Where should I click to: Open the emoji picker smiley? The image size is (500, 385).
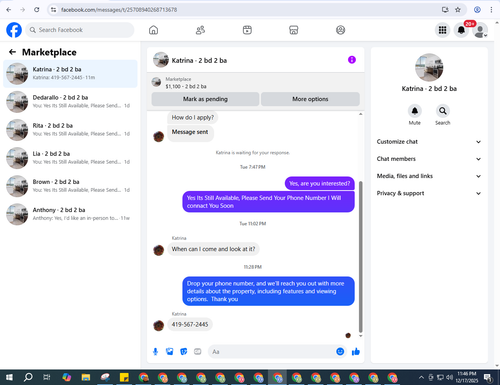(340, 351)
